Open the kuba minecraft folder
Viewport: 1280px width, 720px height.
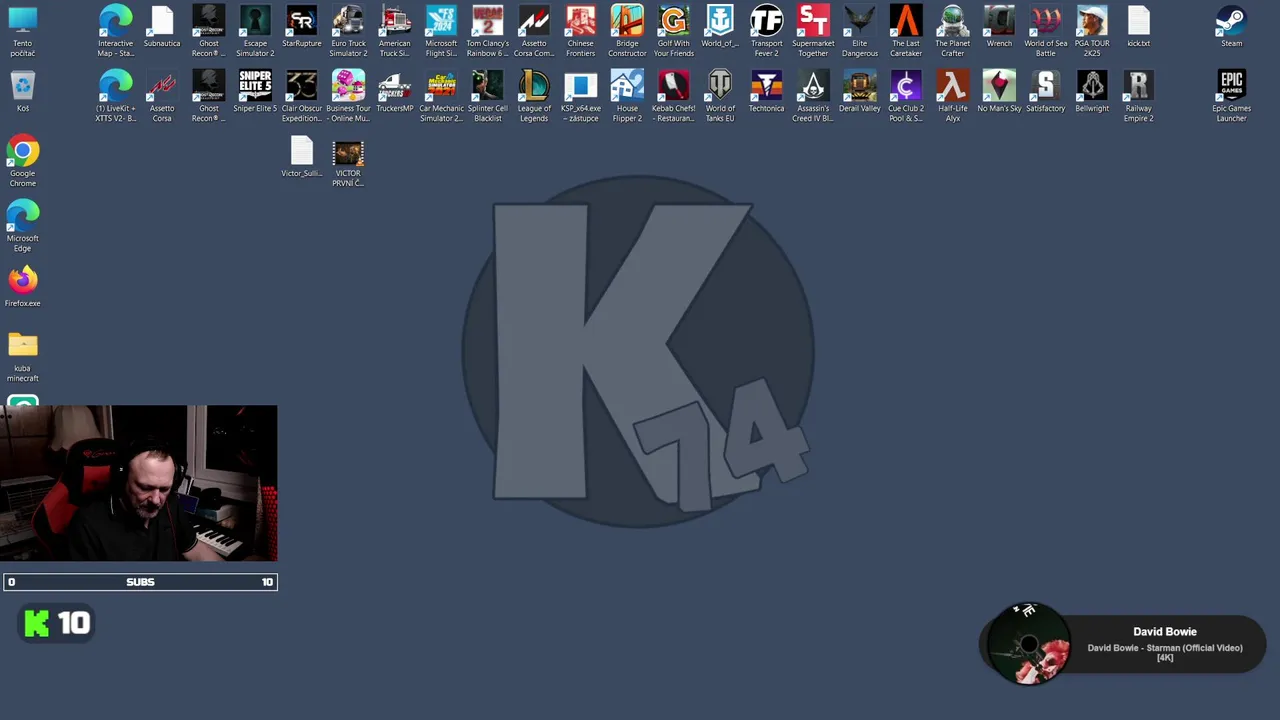coord(22,357)
